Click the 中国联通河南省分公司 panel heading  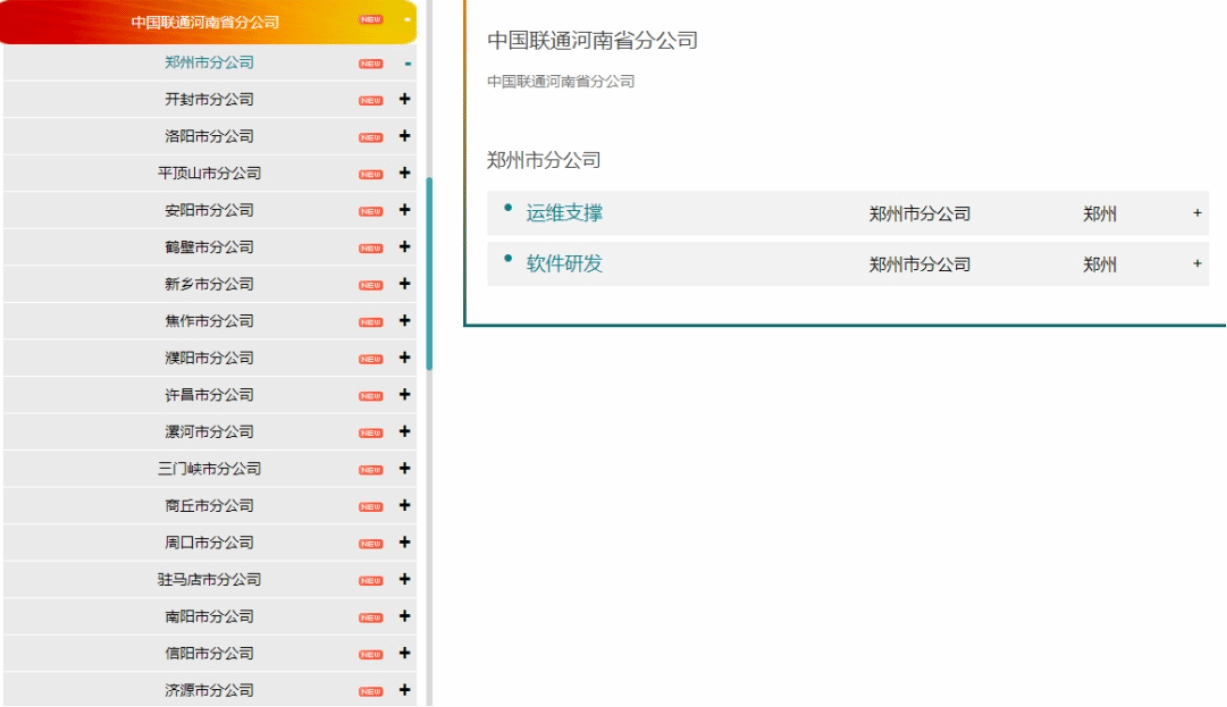[x=592, y=41]
